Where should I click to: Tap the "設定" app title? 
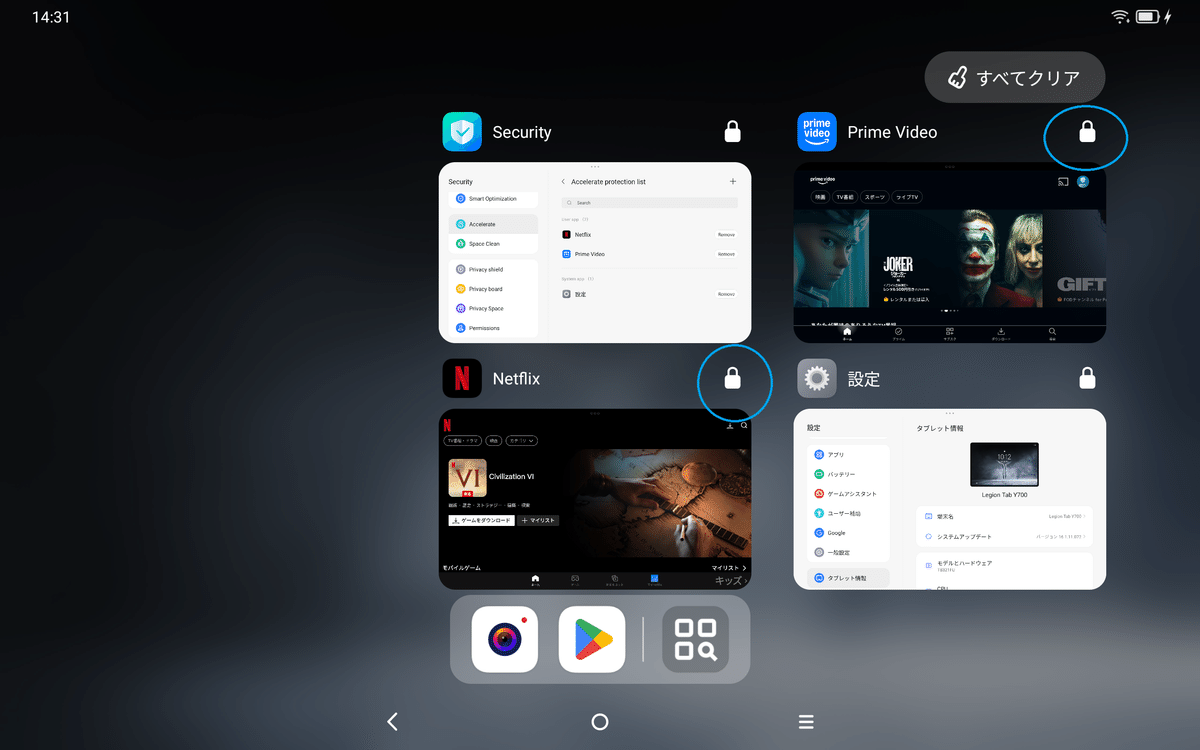[x=864, y=379]
